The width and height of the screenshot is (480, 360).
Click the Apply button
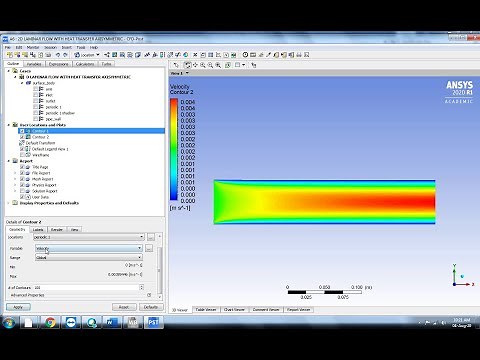tap(18, 307)
